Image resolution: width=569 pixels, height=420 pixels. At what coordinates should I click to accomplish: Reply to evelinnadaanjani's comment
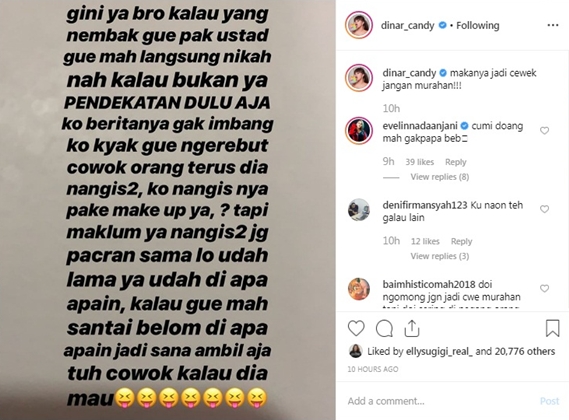[x=455, y=162]
